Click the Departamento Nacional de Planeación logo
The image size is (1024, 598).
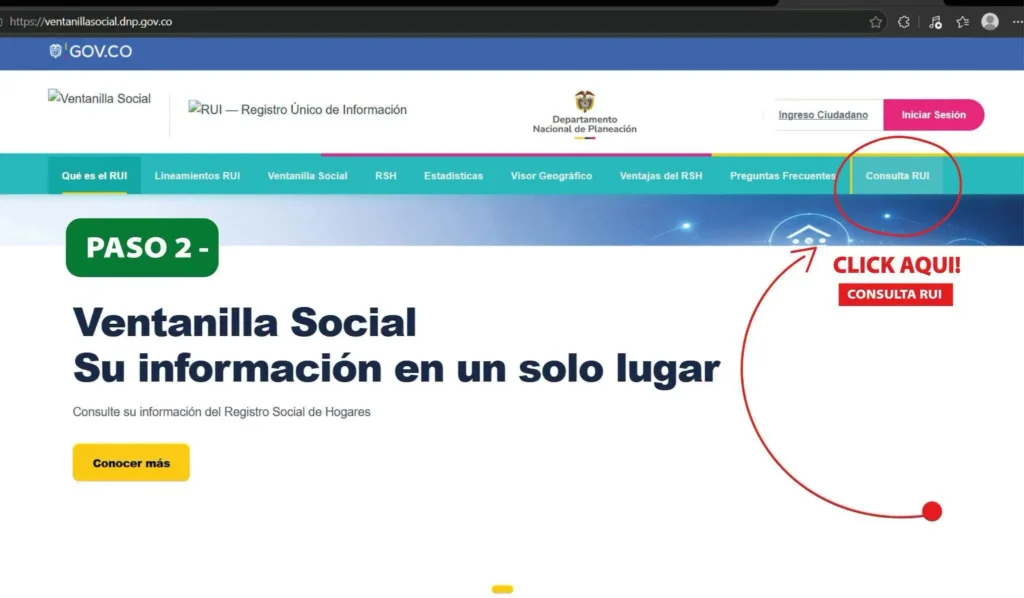pos(584,114)
